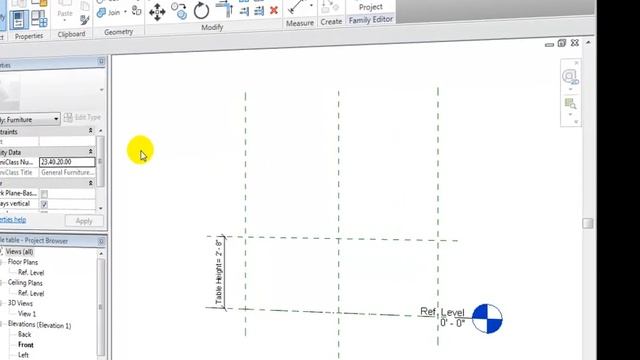Click the blue level head symbol

[x=487, y=318]
